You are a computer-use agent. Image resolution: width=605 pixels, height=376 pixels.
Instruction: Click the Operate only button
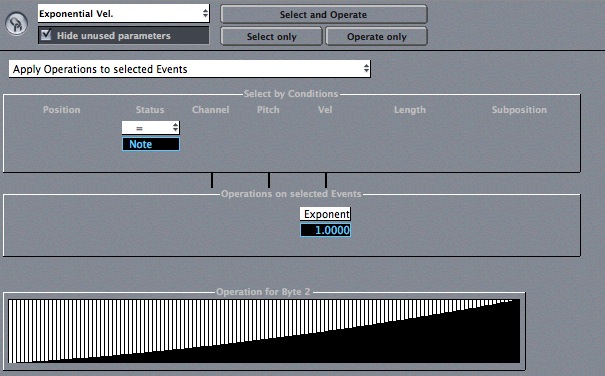[376, 37]
